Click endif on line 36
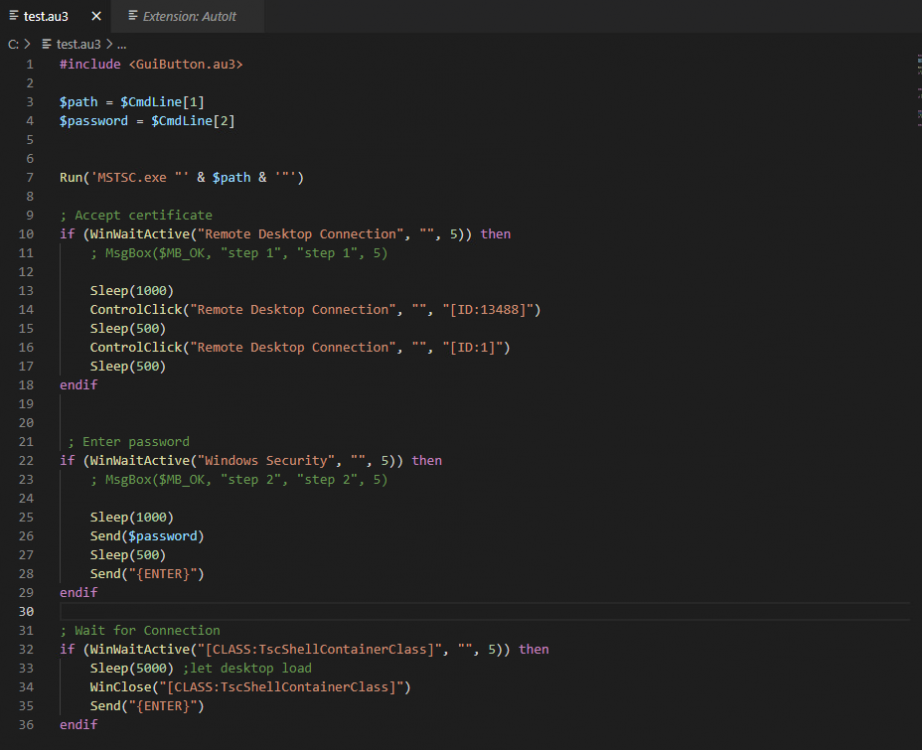This screenshot has width=922, height=750. click(x=78, y=725)
